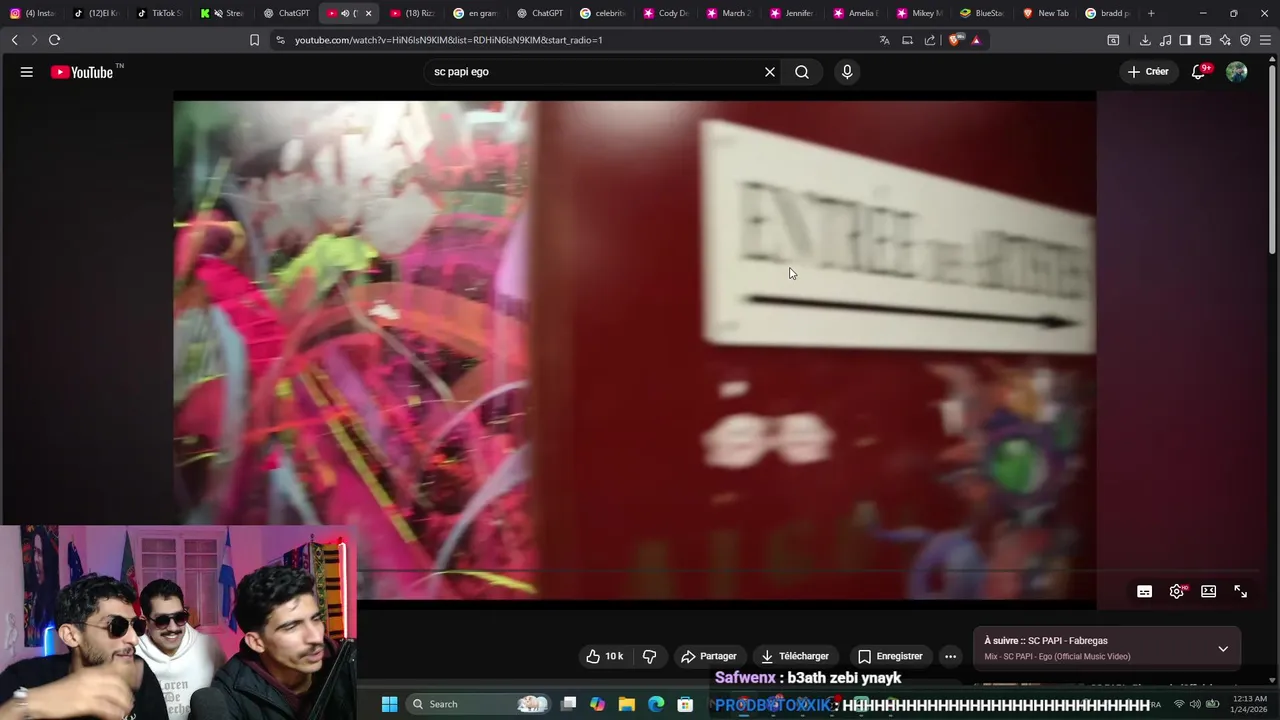
Task: Show browser downloads
Action: 1145,40
